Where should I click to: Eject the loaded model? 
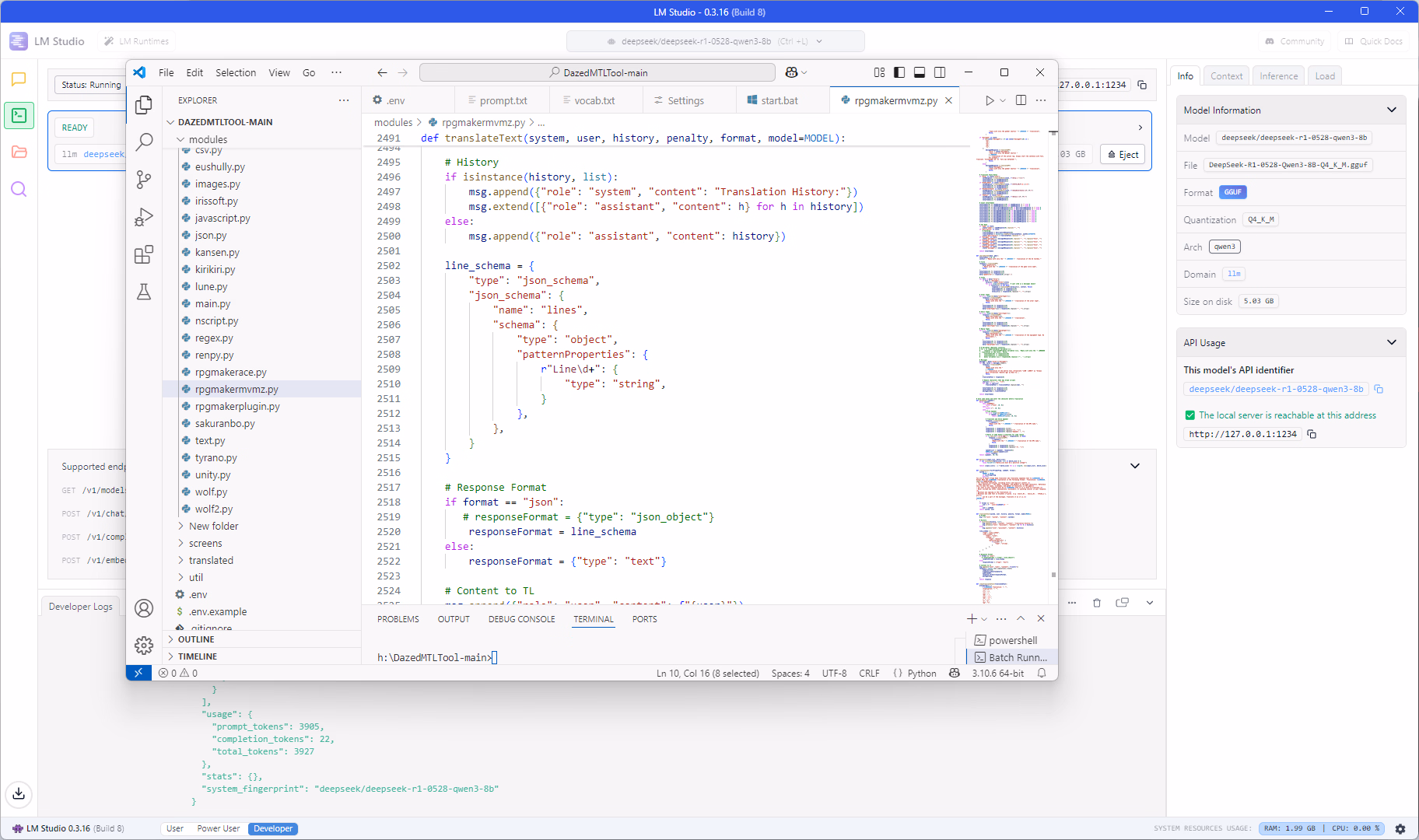[1123, 154]
